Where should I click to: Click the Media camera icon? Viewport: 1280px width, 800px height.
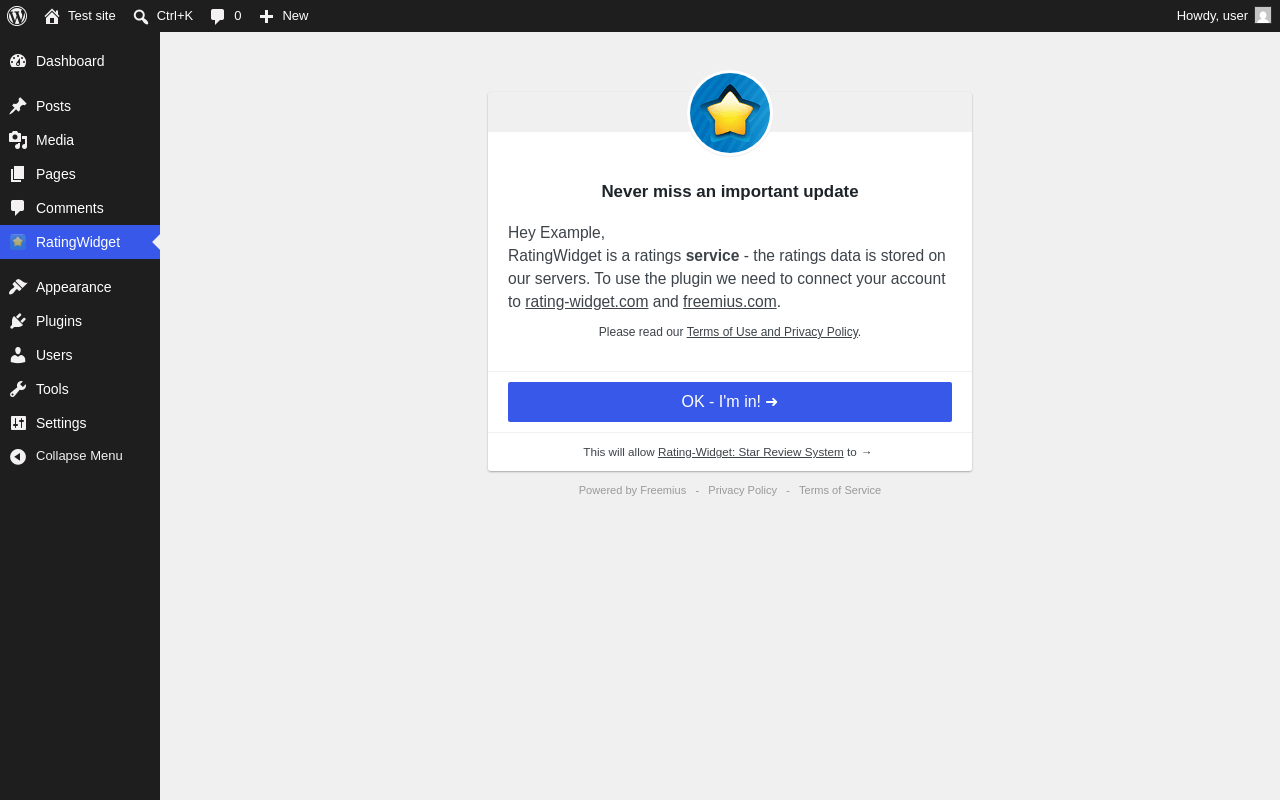[x=18, y=140]
